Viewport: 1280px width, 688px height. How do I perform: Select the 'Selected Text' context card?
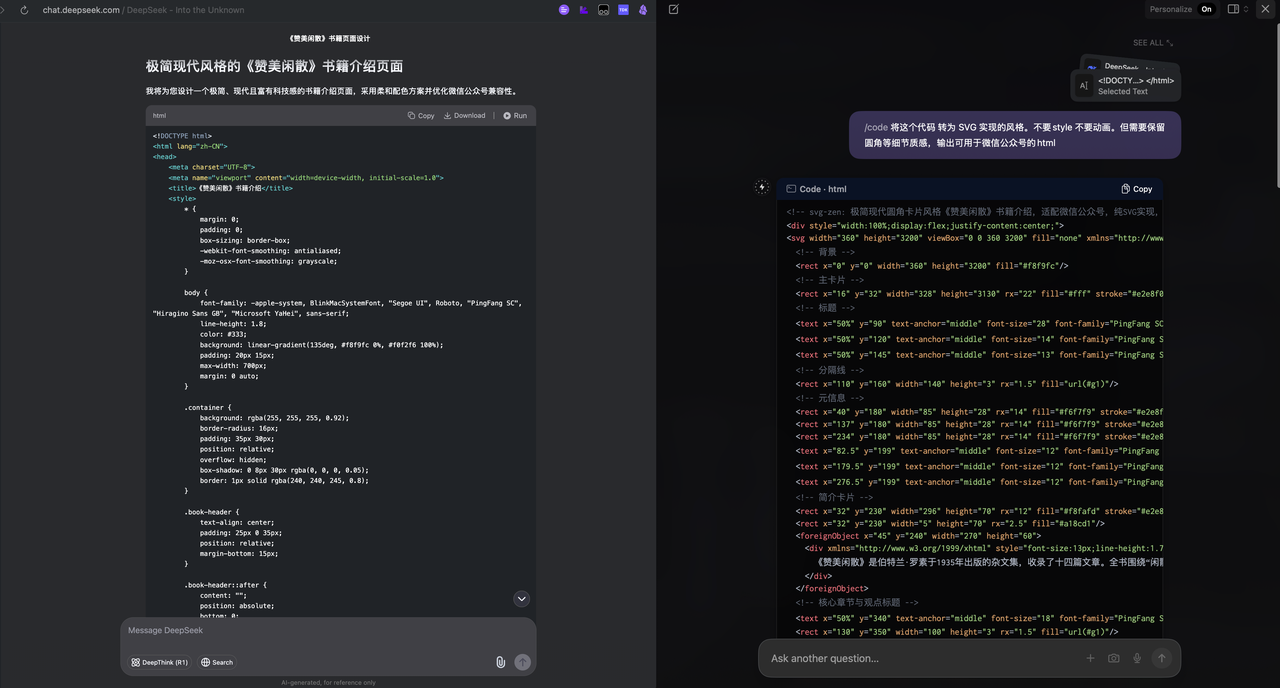1125,86
